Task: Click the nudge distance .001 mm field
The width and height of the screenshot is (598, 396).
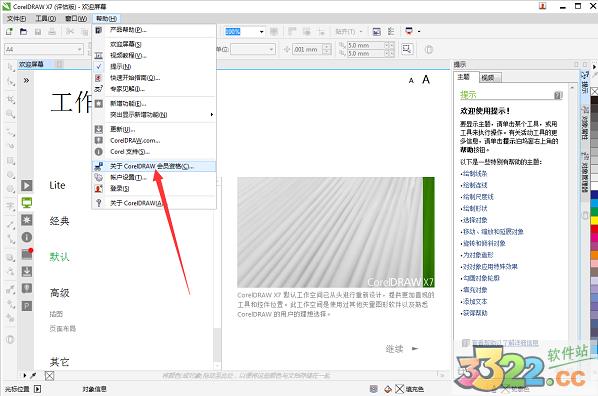Action: [307, 49]
